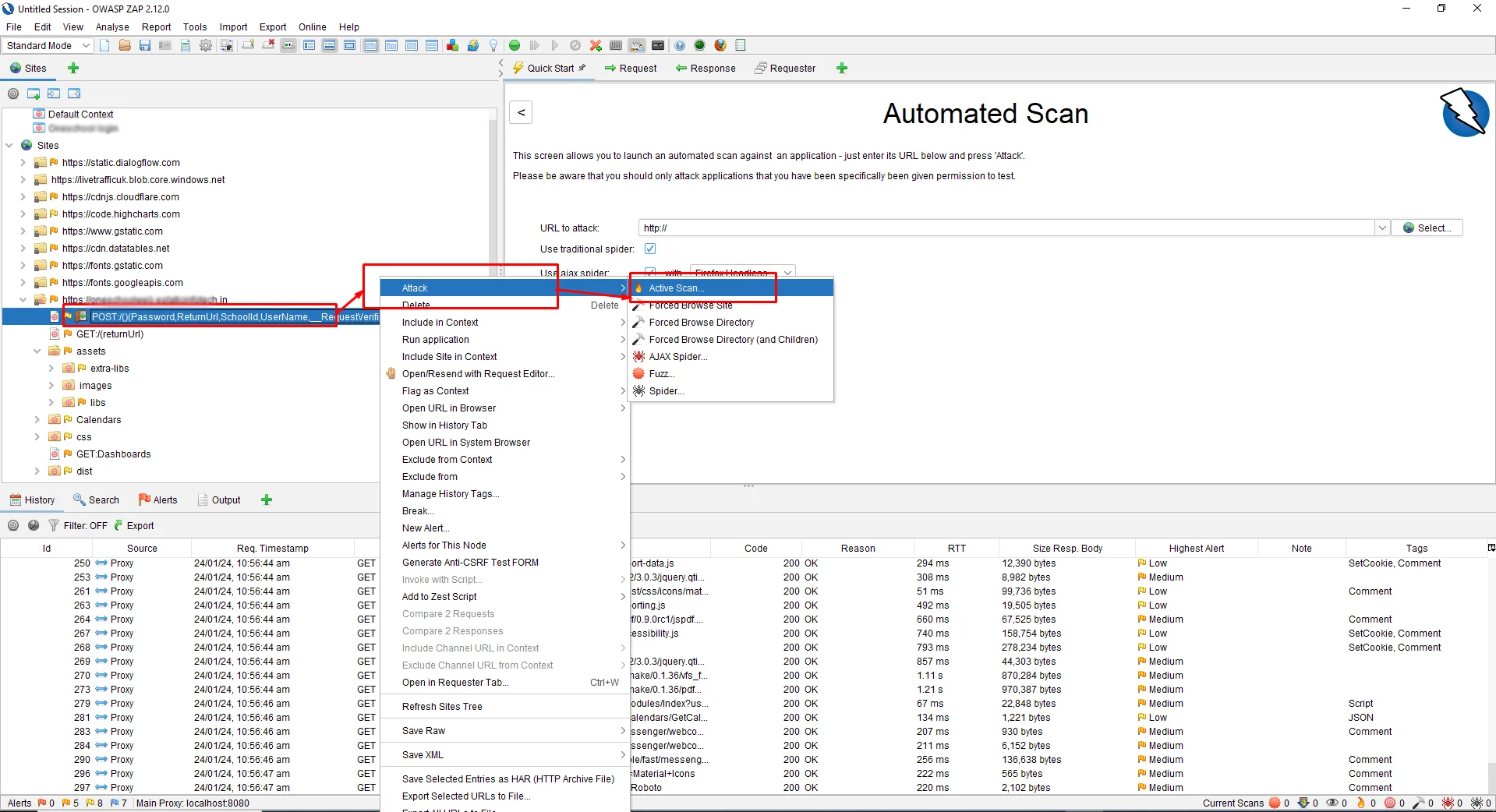This screenshot has width=1496, height=812.
Task: Click the green plus next to Sites
Action: [x=73, y=68]
